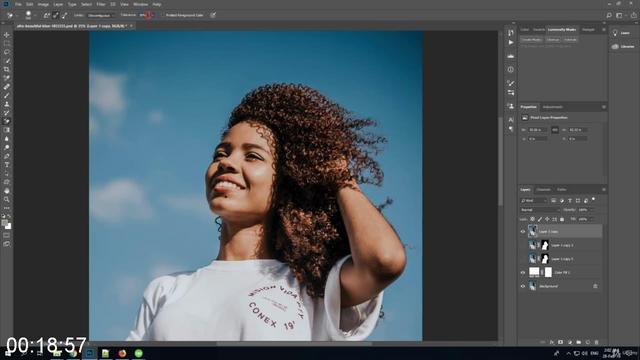This screenshot has width=640, height=360.
Task: Open the Histogram collapsed panel icon
Action: tap(511, 56)
